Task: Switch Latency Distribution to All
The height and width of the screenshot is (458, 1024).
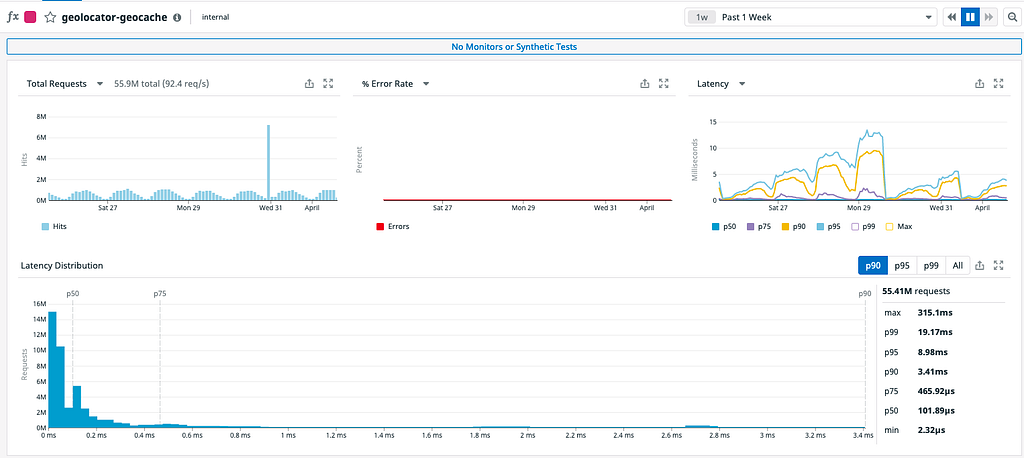Action: [x=957, y=265]
